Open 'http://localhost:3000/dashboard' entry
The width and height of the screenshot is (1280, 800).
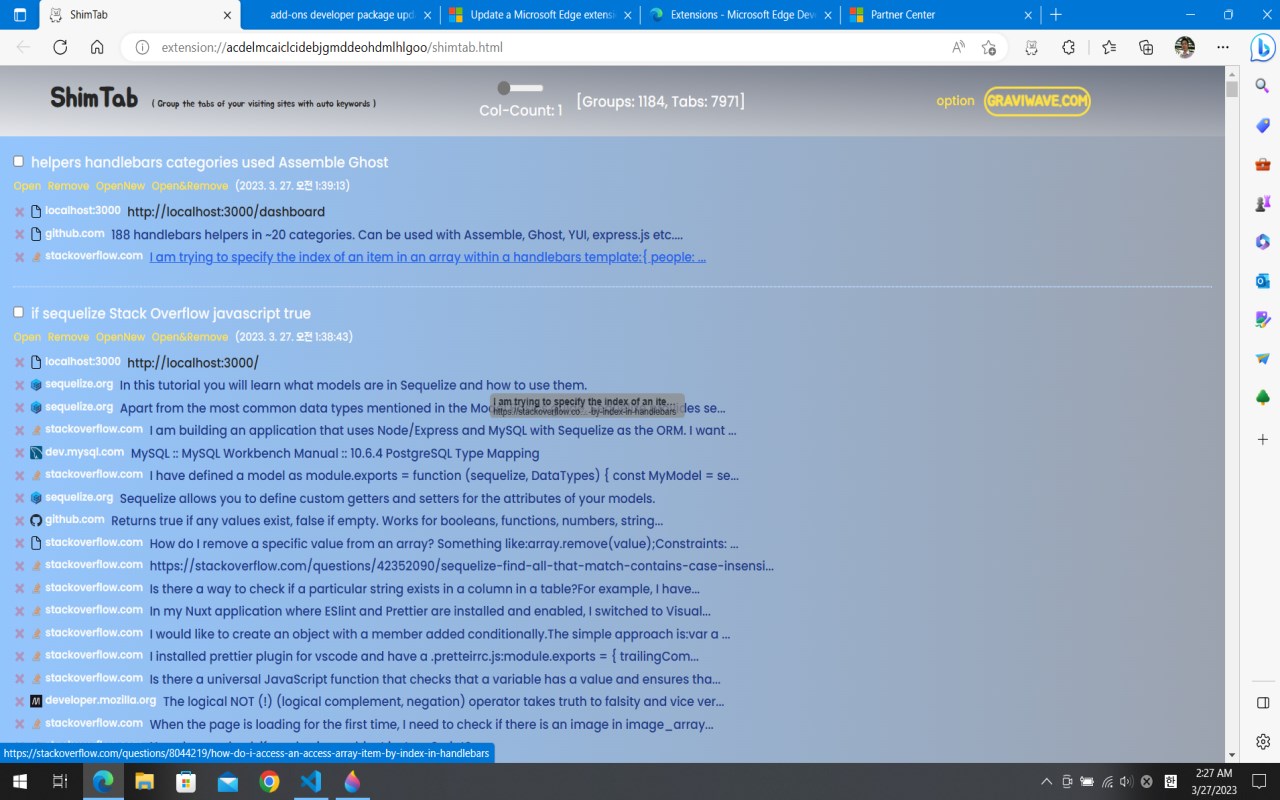click(x=226, y=212)
